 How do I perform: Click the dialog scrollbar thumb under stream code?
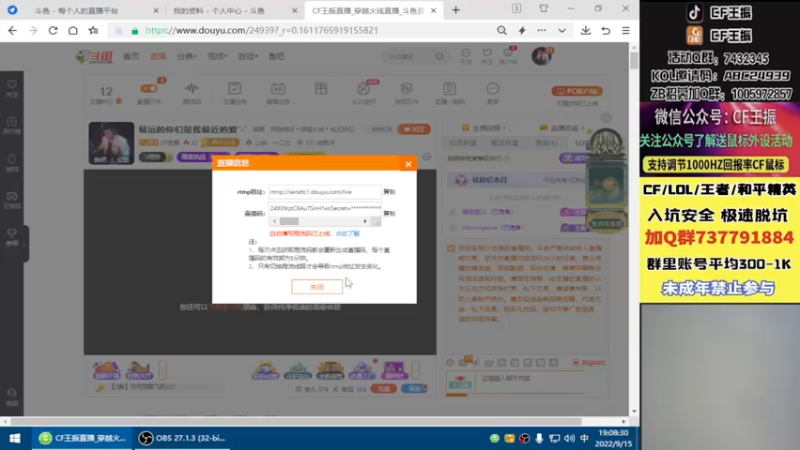289,221
